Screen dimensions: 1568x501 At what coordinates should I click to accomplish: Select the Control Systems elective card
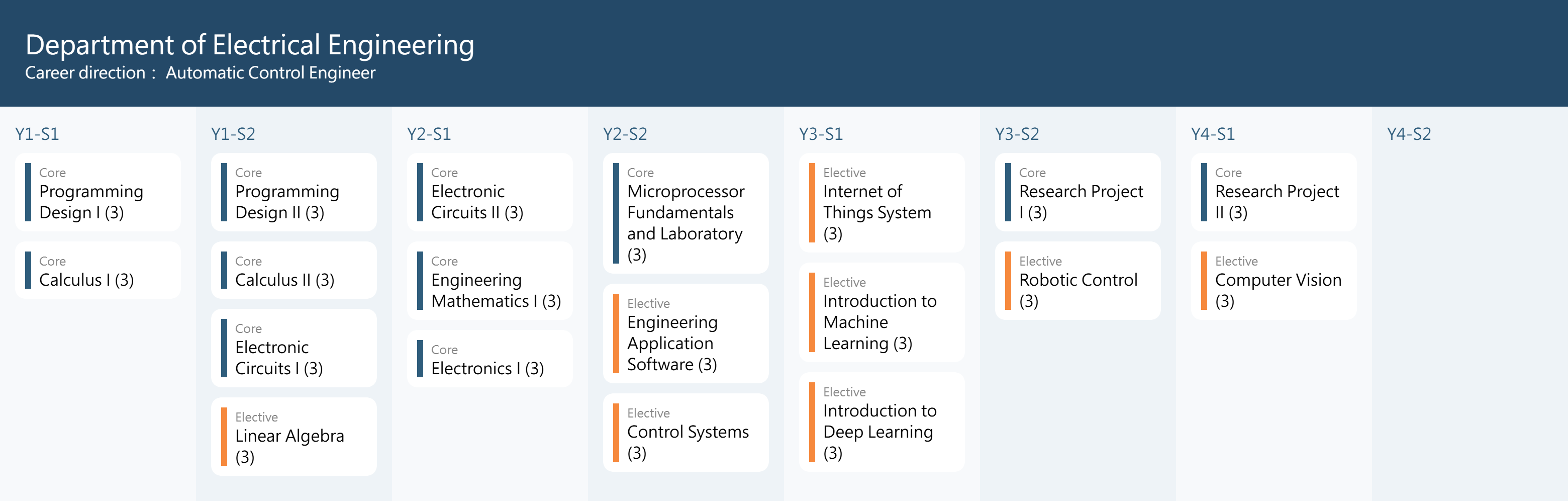tap(685, 432)
